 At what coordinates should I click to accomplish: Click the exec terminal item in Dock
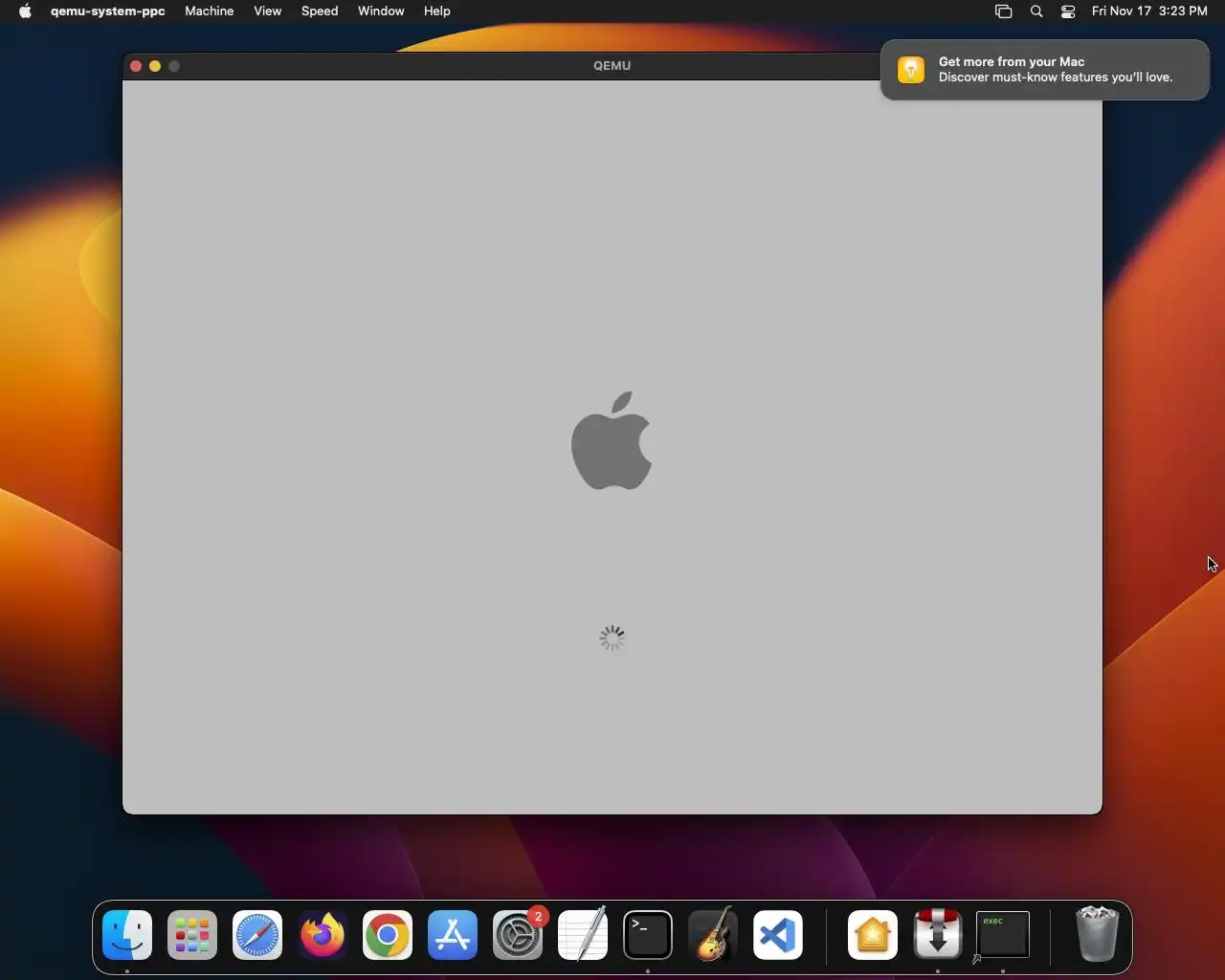click(1002, 935)
